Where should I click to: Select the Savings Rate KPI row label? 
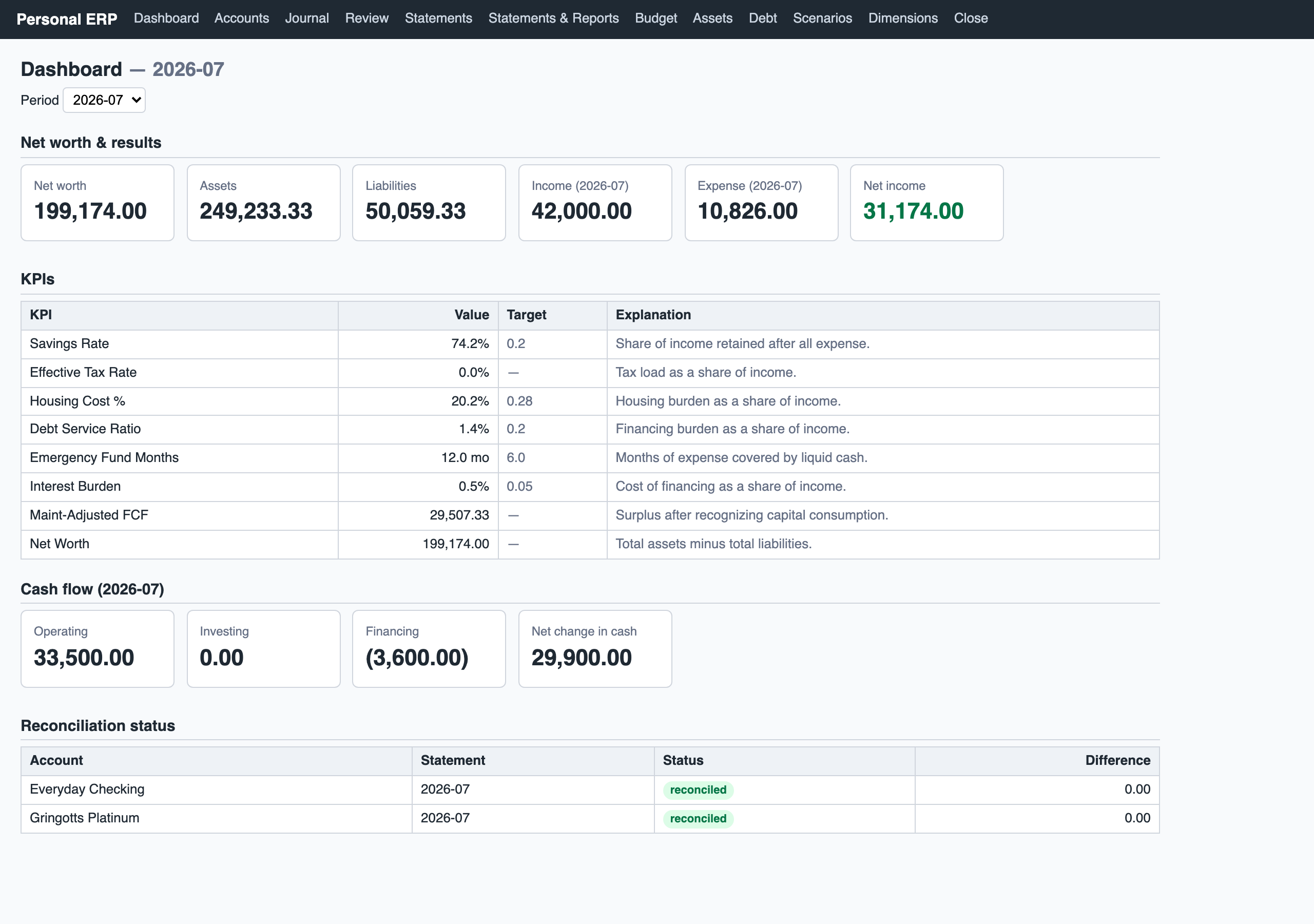click(69, 344)
